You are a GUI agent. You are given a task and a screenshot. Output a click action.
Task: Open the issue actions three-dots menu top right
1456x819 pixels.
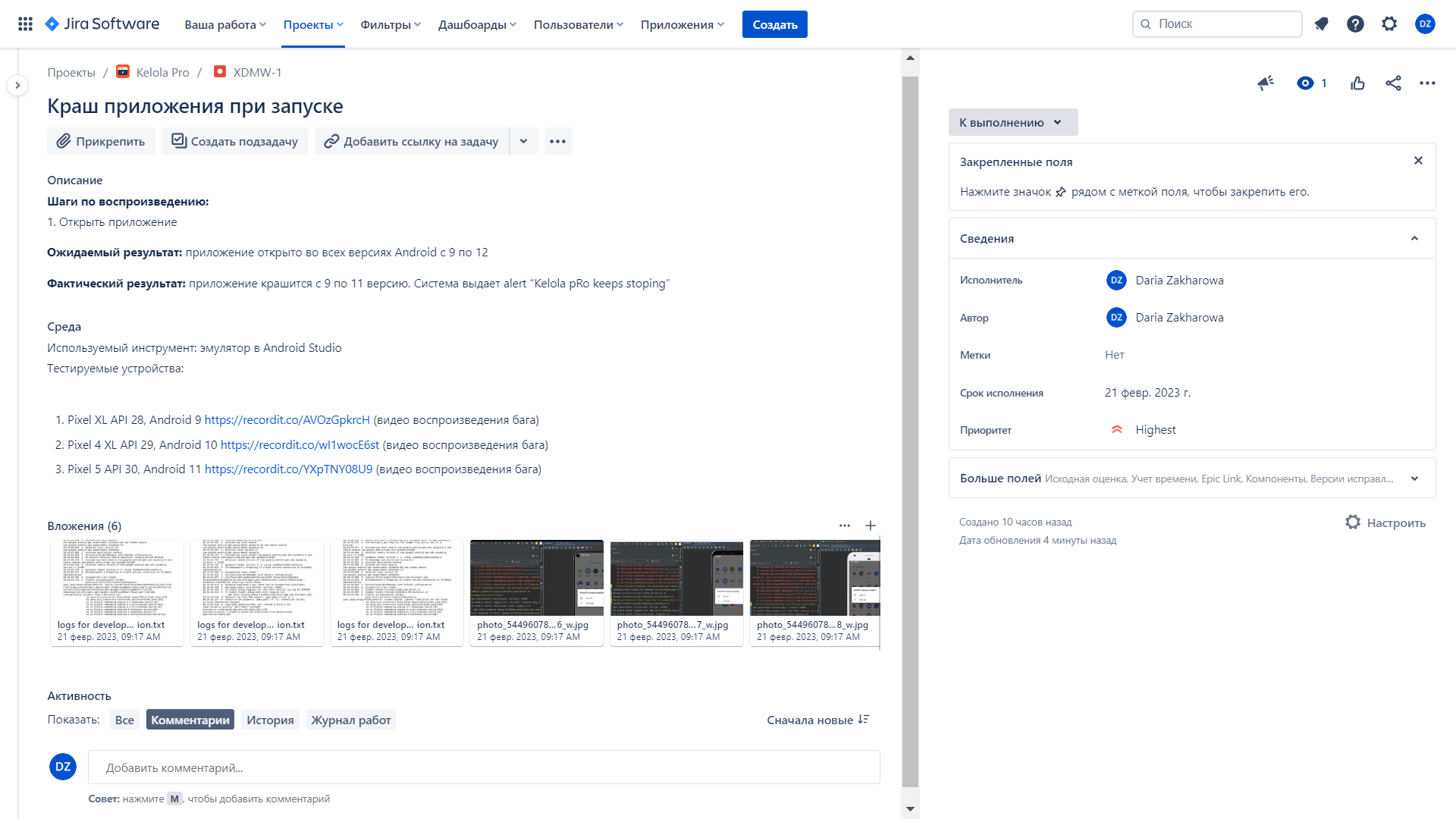point(1427,83)
